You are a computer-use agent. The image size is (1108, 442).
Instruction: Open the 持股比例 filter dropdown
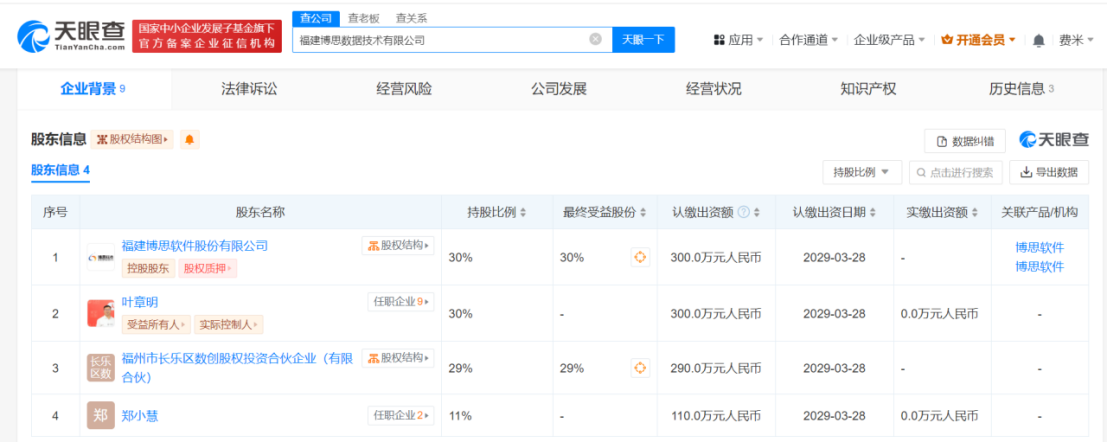pos(862,172)
